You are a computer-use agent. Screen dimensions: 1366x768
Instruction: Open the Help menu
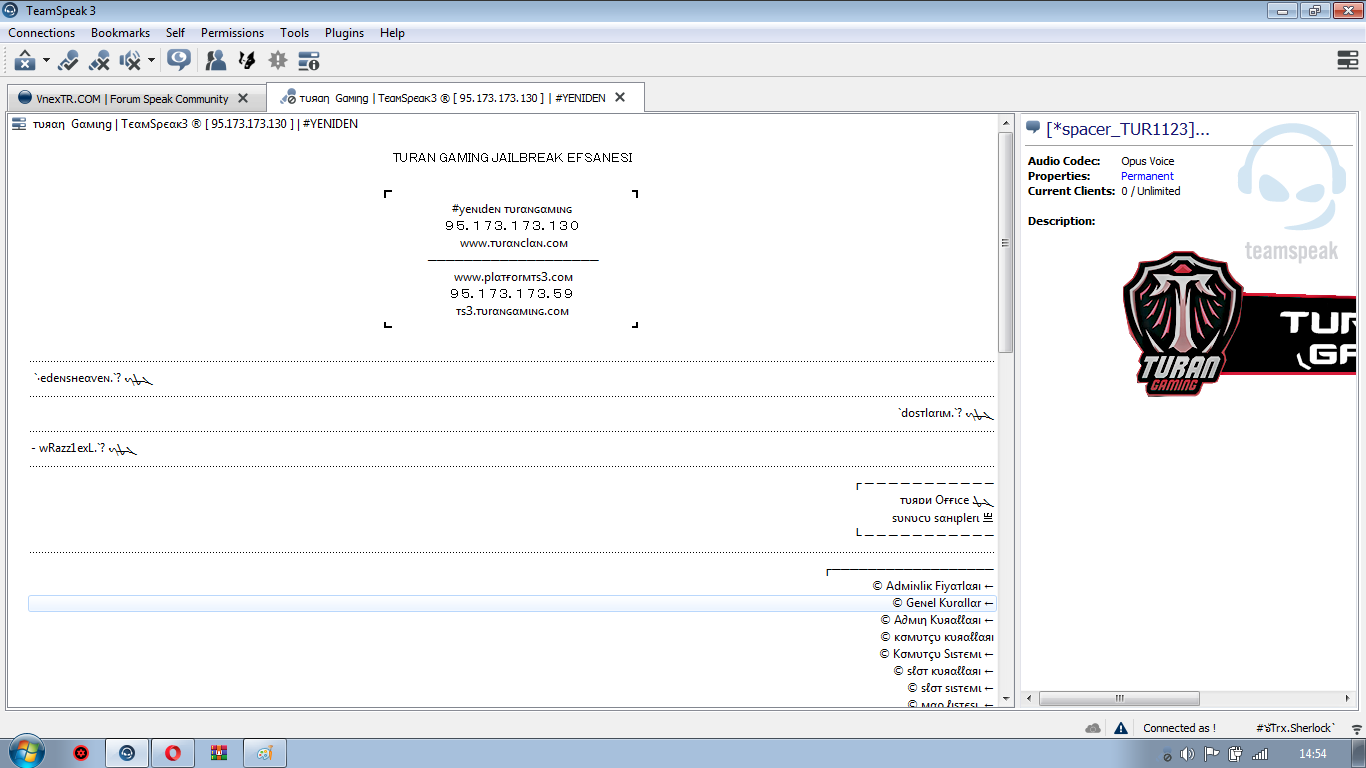[392, 33]
